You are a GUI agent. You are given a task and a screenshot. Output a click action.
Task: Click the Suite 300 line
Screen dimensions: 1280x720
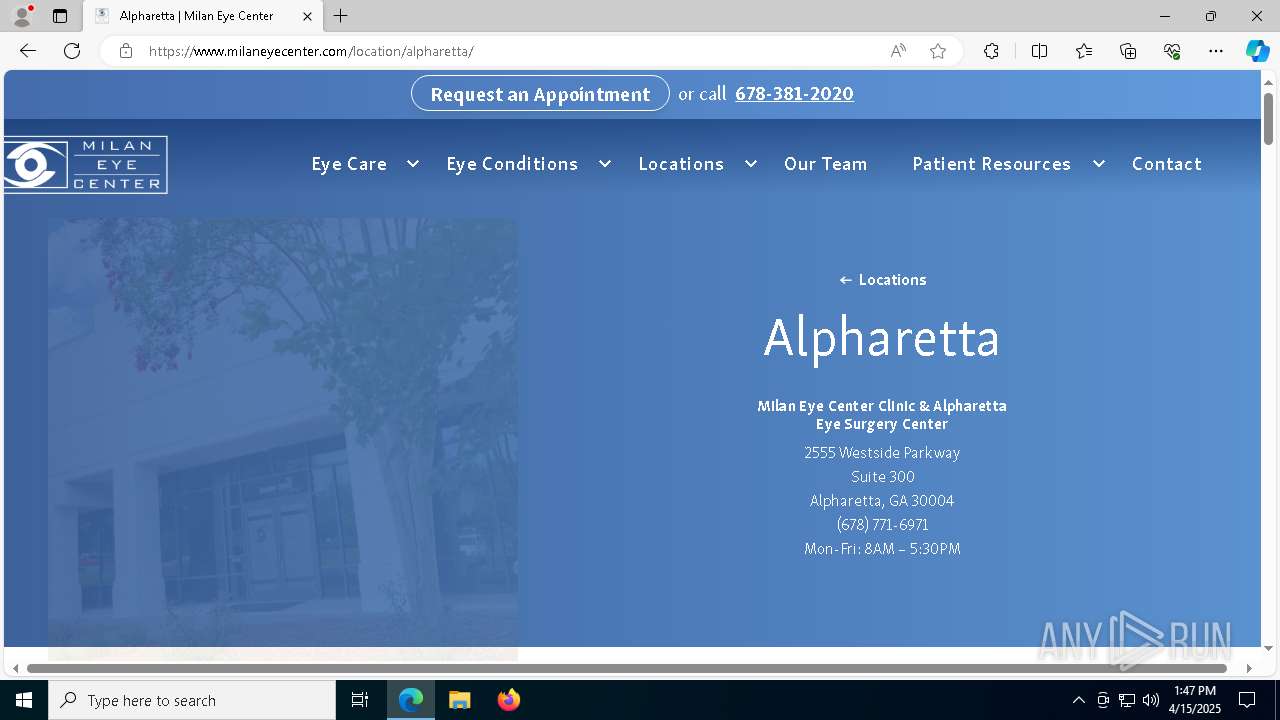point(882,477)
